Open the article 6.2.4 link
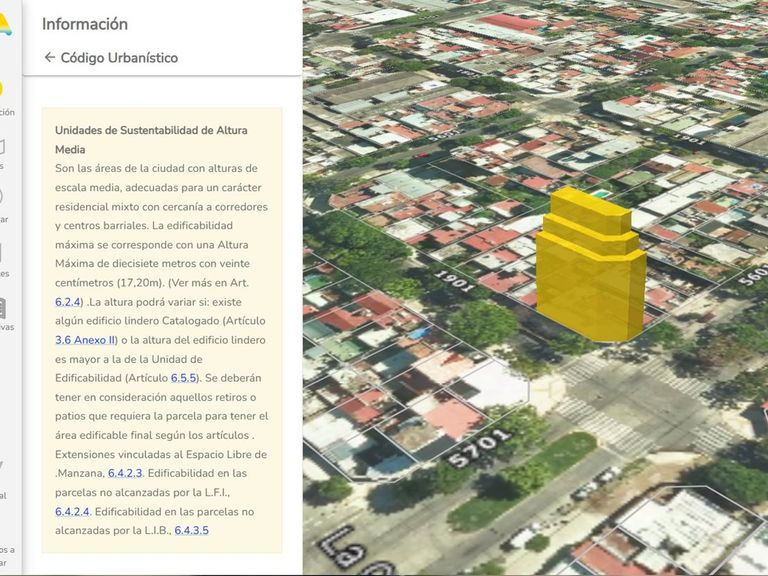This screenshot has height=576, width=768. click(67, 302)
